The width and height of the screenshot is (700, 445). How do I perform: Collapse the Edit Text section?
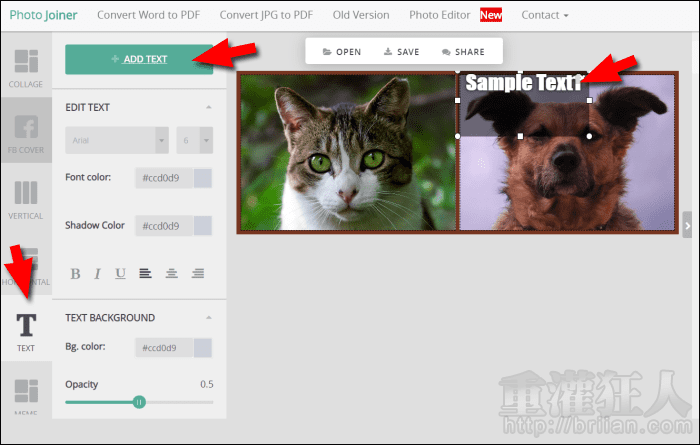pyautogui.click(x=208, y=107)
